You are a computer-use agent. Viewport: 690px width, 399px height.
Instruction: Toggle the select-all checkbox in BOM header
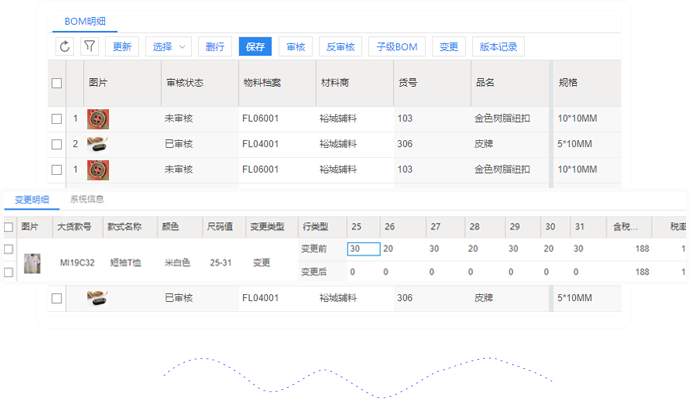[57, 83]
